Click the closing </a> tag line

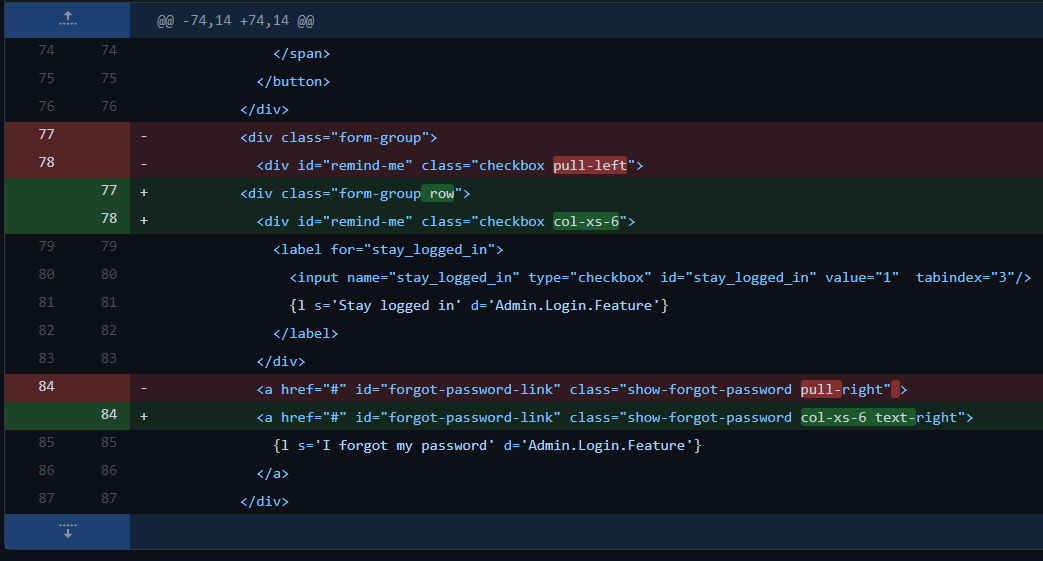(x=272, y=474)
